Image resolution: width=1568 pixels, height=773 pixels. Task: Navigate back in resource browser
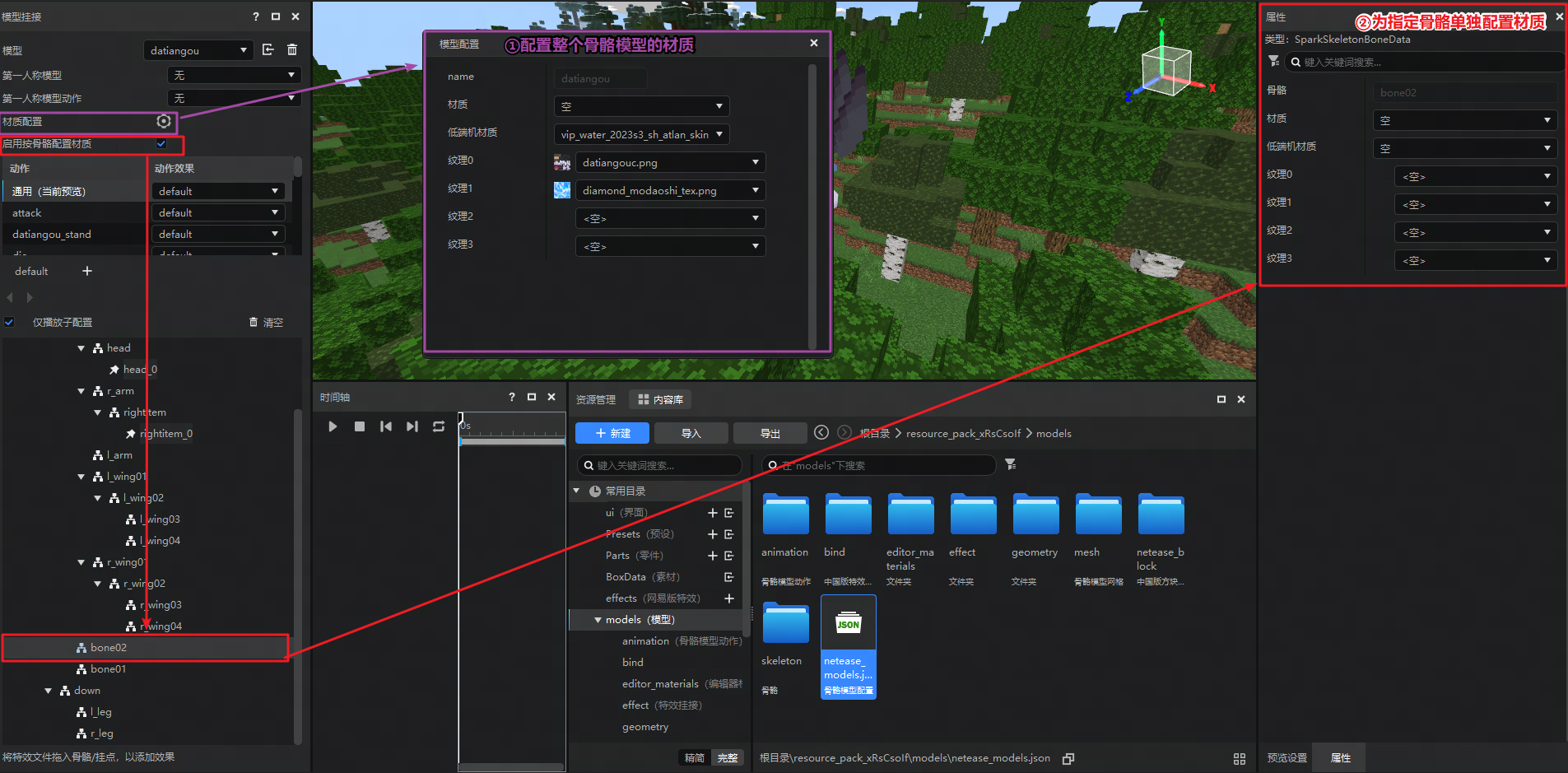click(x=821, y=433)
